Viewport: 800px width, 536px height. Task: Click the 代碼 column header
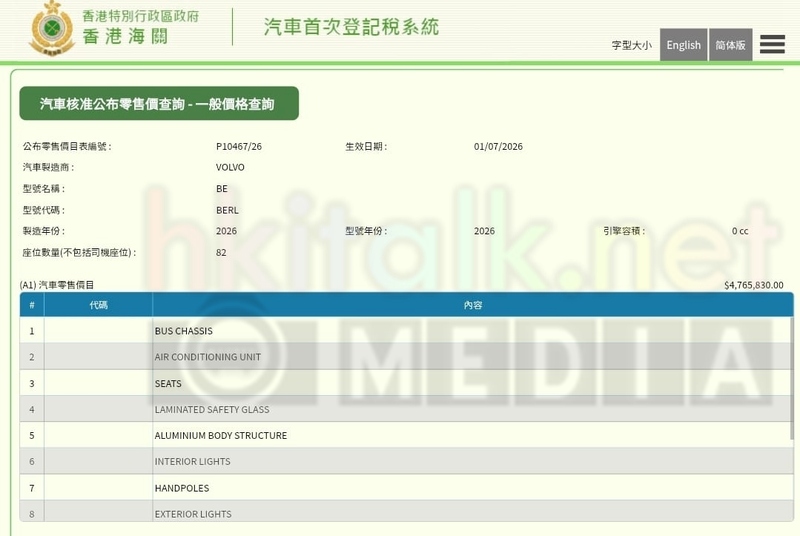click(98, 305)
